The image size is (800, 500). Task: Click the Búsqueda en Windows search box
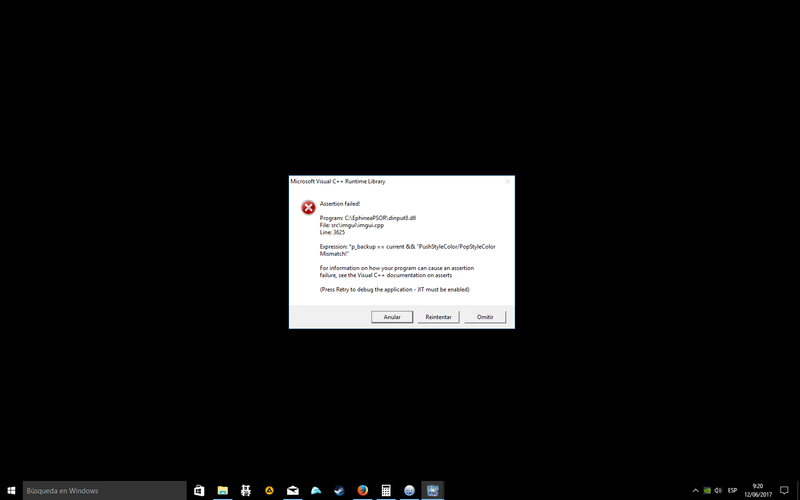click(105, 491)
